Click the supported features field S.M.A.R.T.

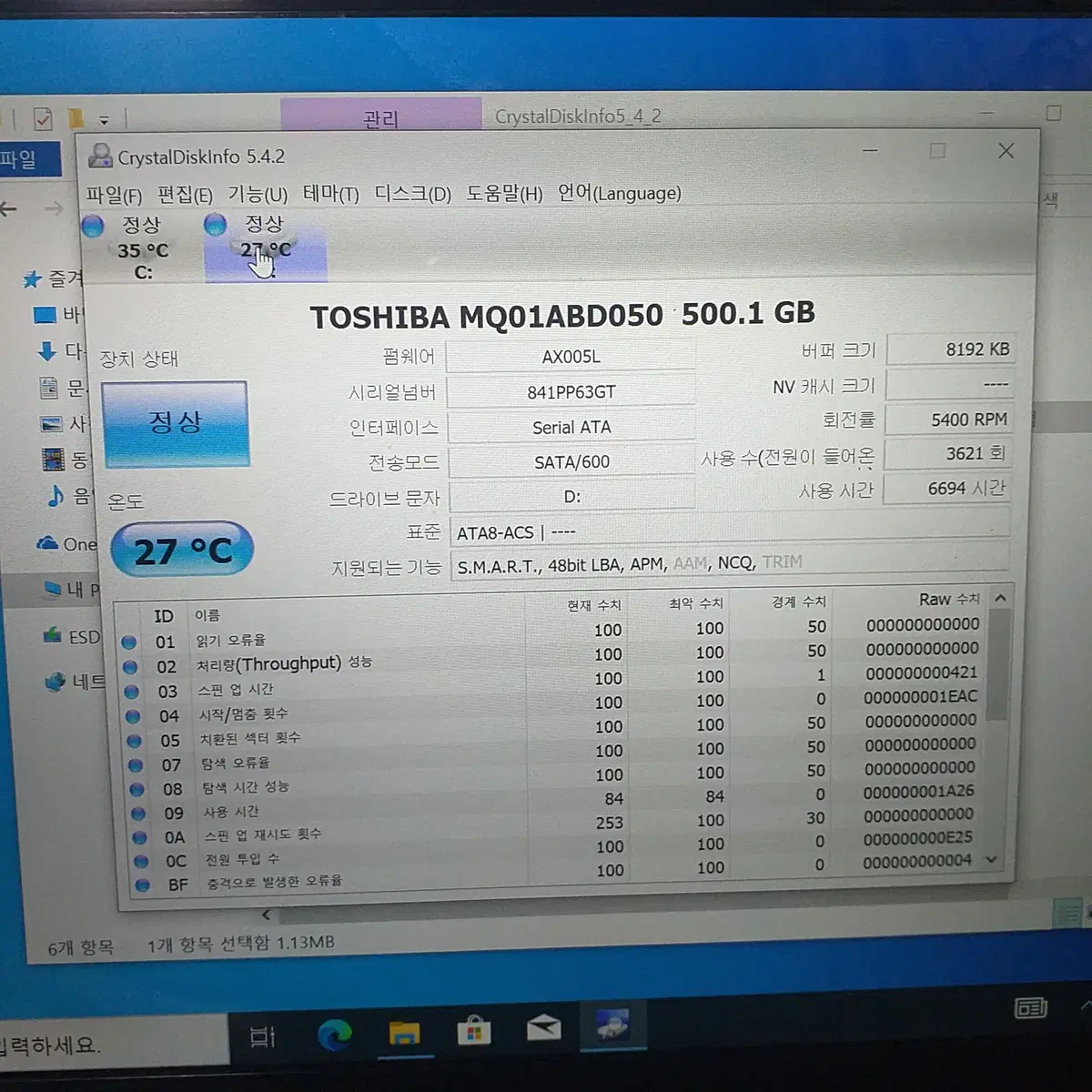pyautogui.click(x=731, y=563)
